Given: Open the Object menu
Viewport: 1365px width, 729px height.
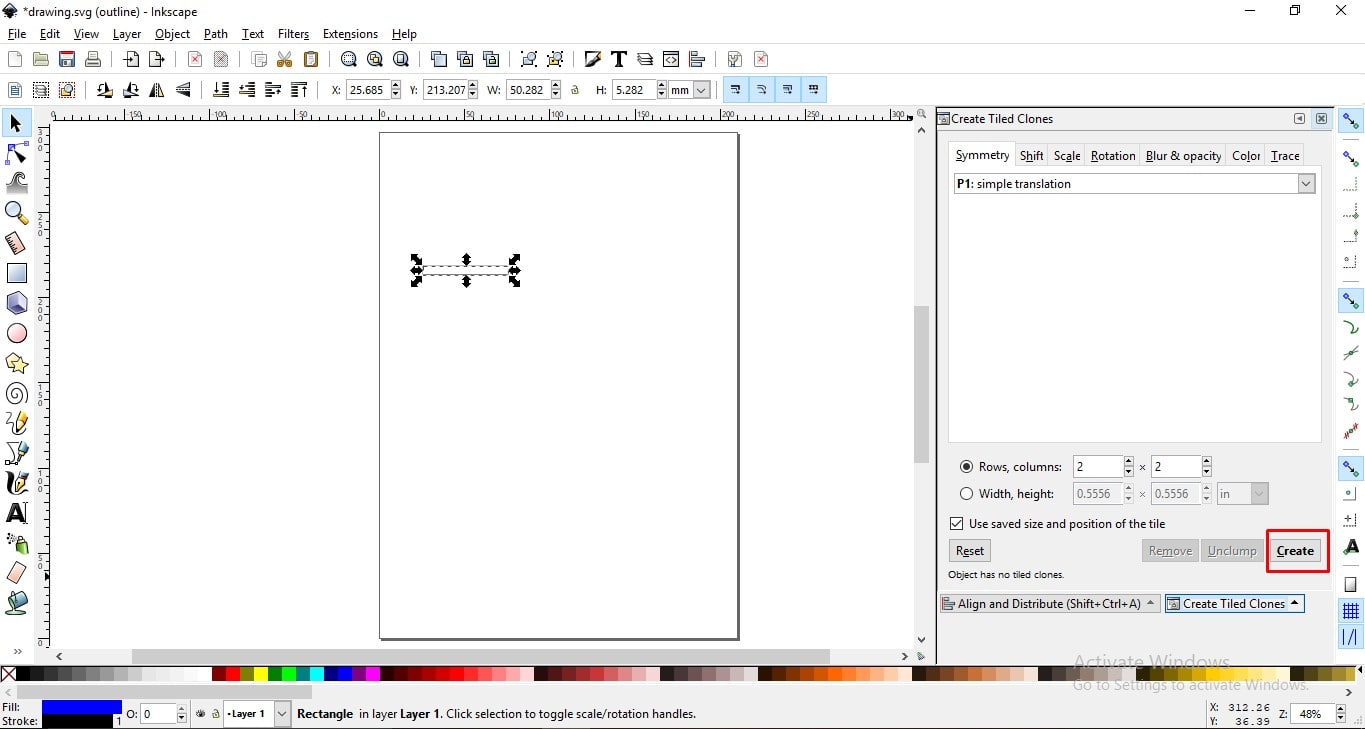Looking at the screenshot, I should (172, 34).
